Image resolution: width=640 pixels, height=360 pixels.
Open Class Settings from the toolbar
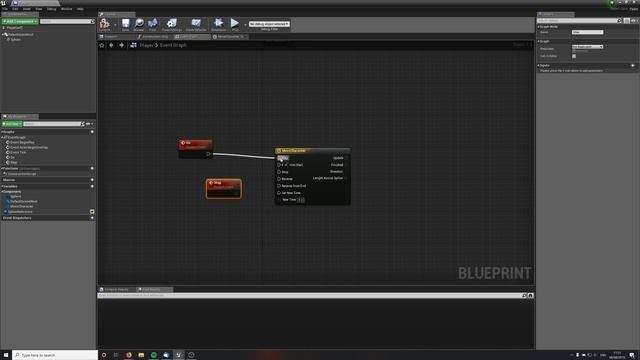(171, 24)
